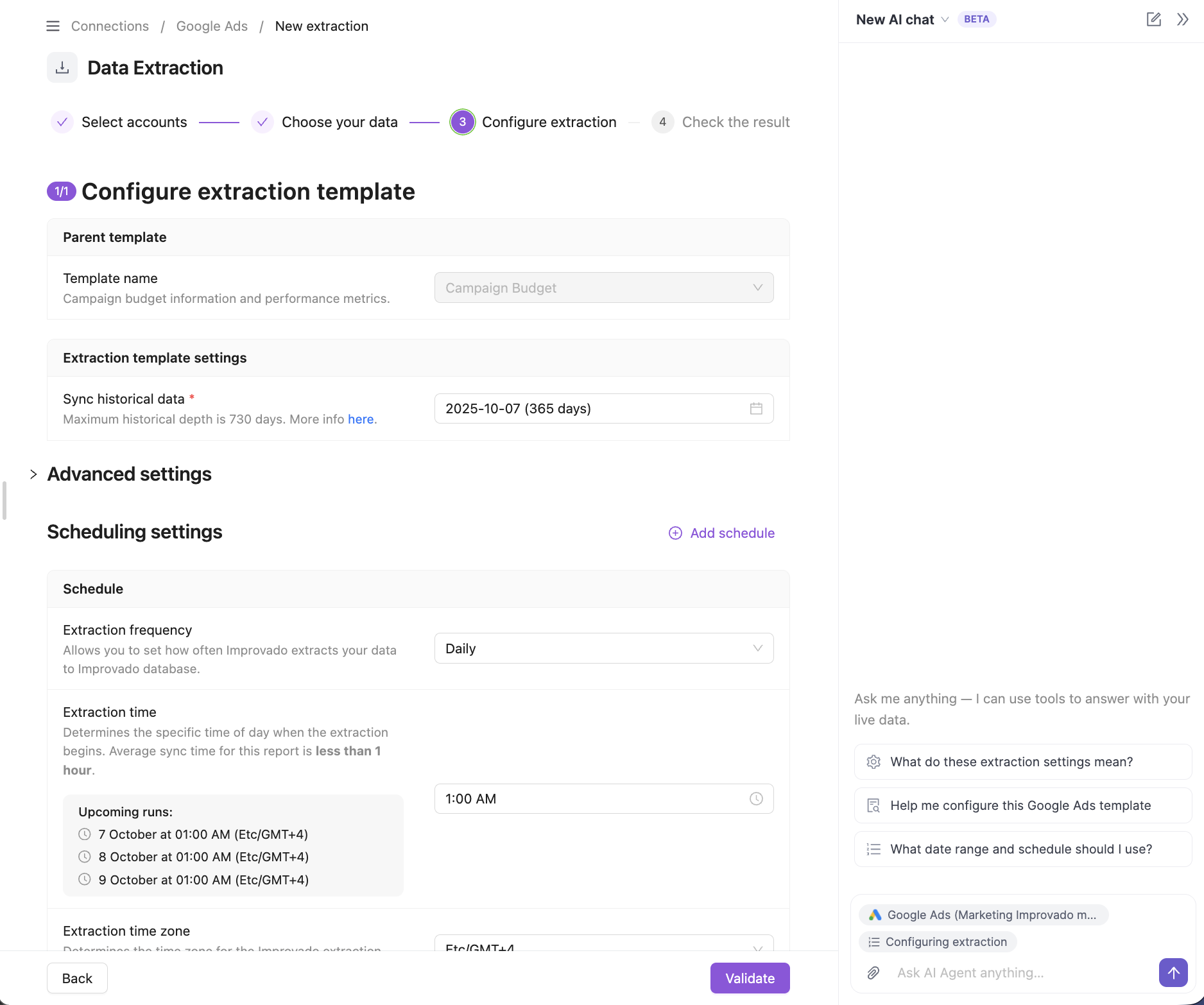1204x1005 pixels.
Task: Open the Template name Campaign Budget dropdown
Action: [604, 288]
